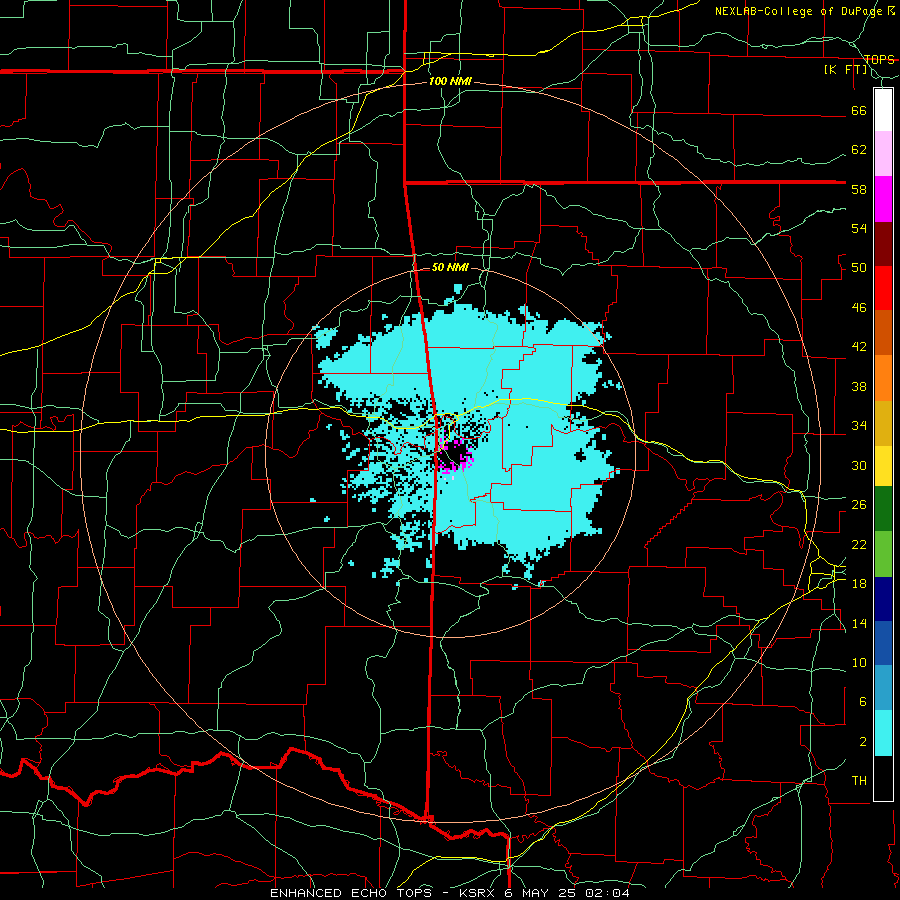The width and height of the screenshot is (900, 900).
Task: Click the '66' legend value label
Action: (859, 111)
